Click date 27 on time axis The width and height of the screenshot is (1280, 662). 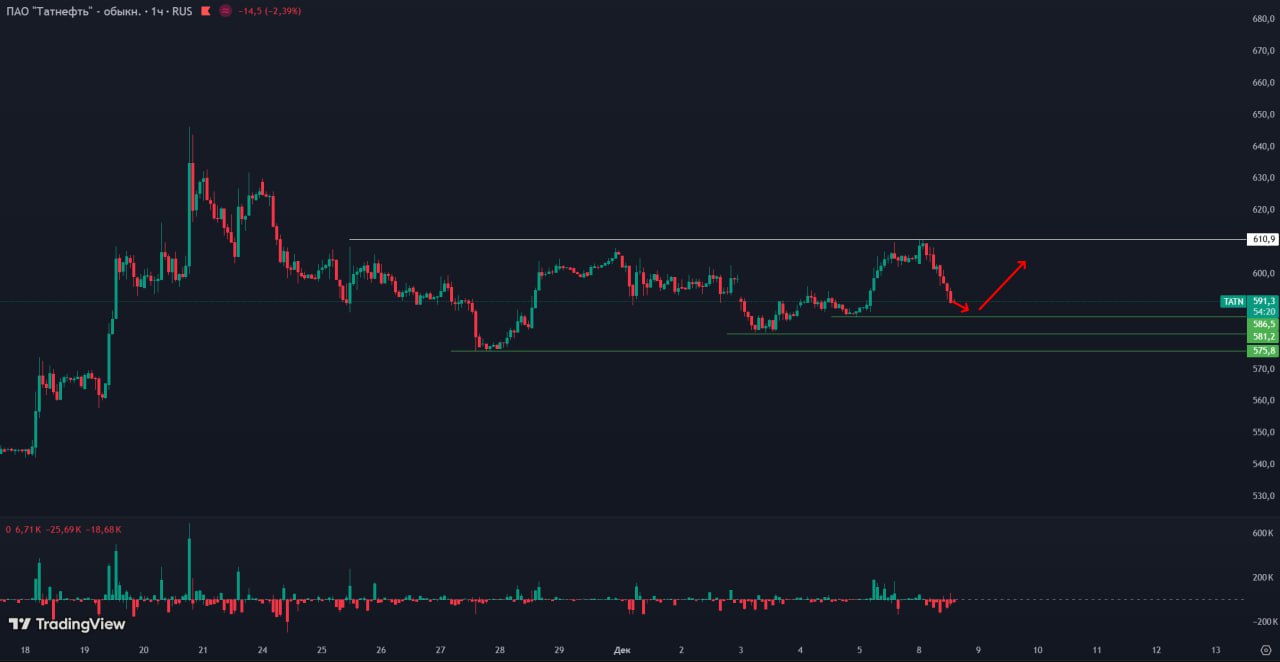click(x=440, y=650)
